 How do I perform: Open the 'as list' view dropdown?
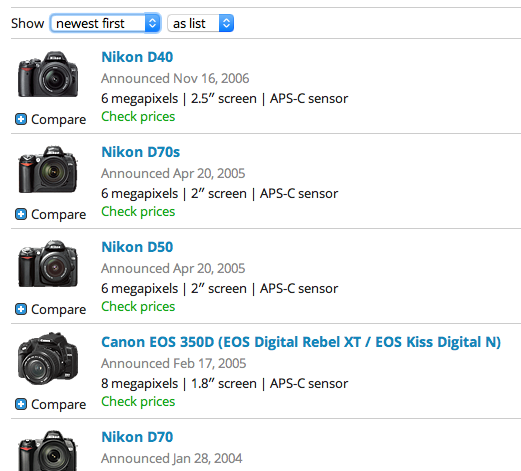pyautogui.click(x=200, y=23)
